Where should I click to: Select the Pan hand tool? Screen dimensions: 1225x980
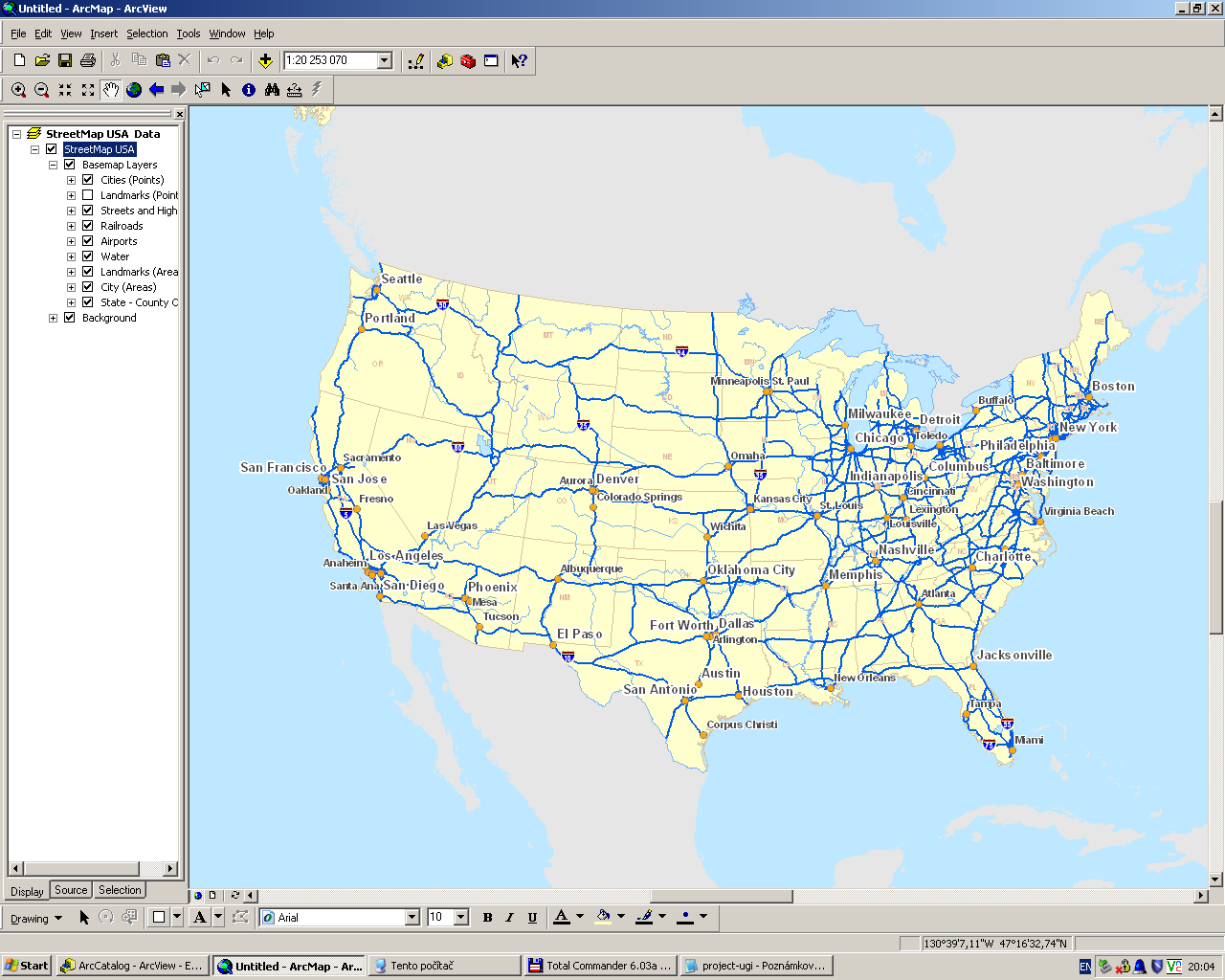(111, 89)
